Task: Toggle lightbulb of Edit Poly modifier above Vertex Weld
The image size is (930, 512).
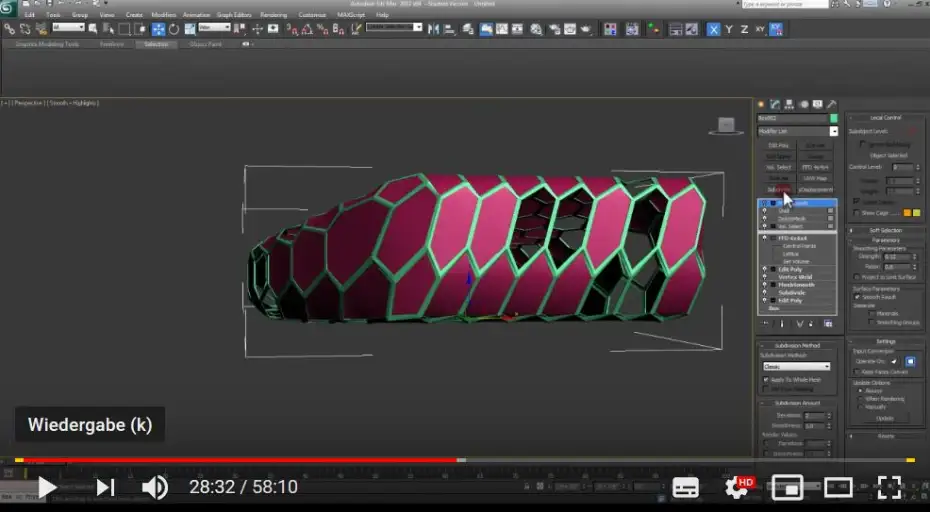Action: point(764,269)
